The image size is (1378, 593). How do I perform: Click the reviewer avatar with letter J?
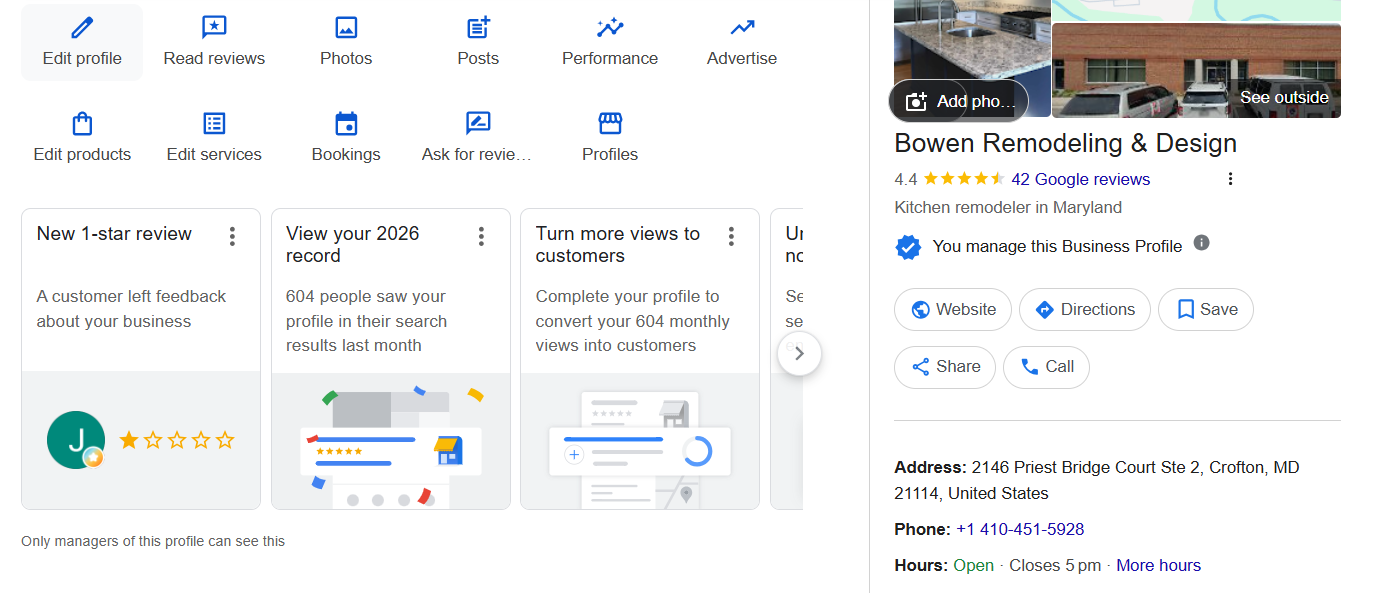(76, 440)
